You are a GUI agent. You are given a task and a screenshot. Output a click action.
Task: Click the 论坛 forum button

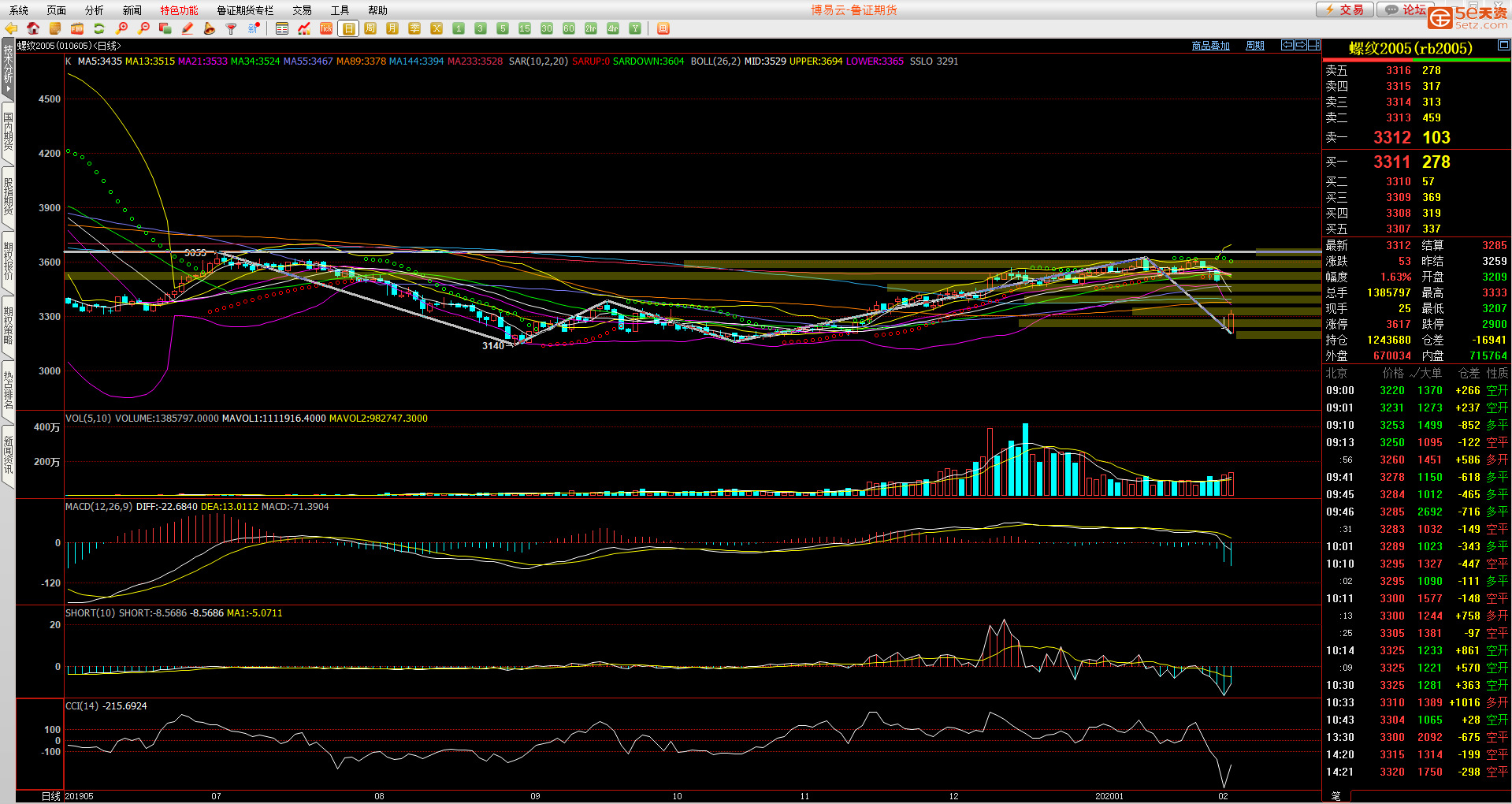point(1405,9)
